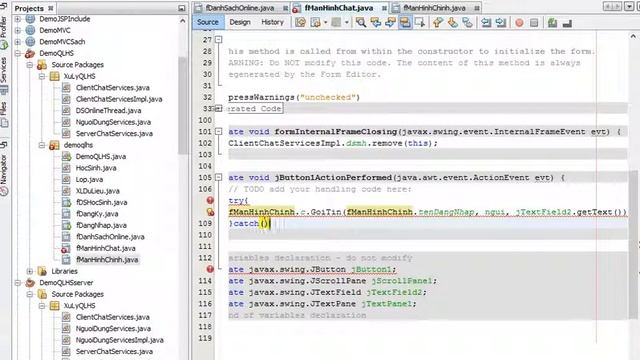
Task: Click the DemoQLHS project coffee-cup icon
Action: pos(30,53)
